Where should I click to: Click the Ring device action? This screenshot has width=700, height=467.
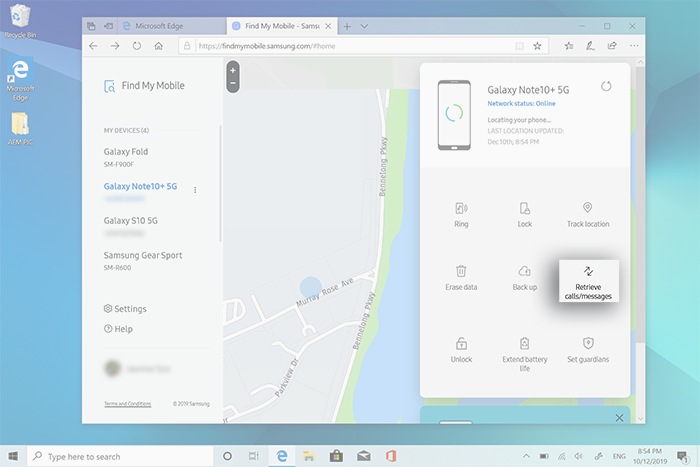tap(461, 215)
